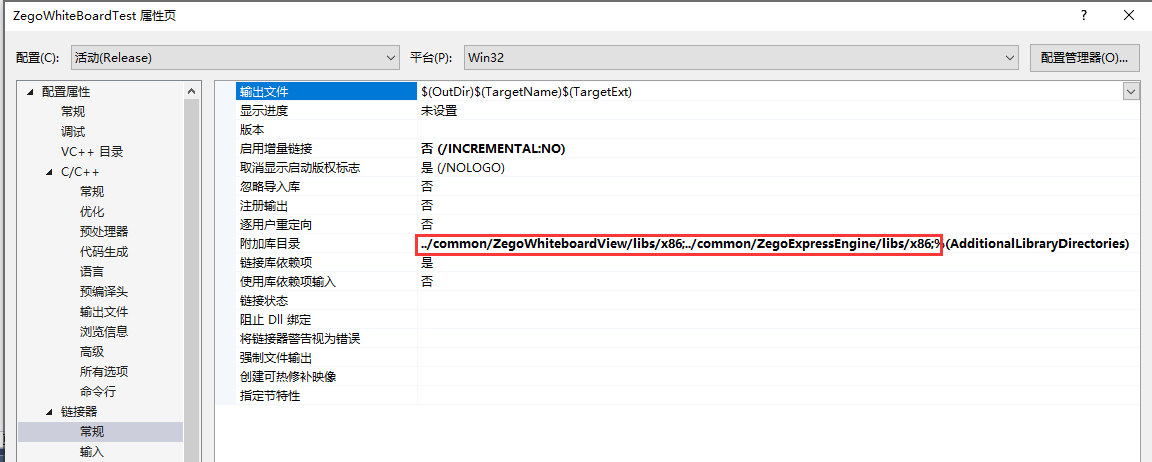The image size is (1152, 462).
Task: Collapse the 配置属性 tree node
Action: (x=30, y=92)
